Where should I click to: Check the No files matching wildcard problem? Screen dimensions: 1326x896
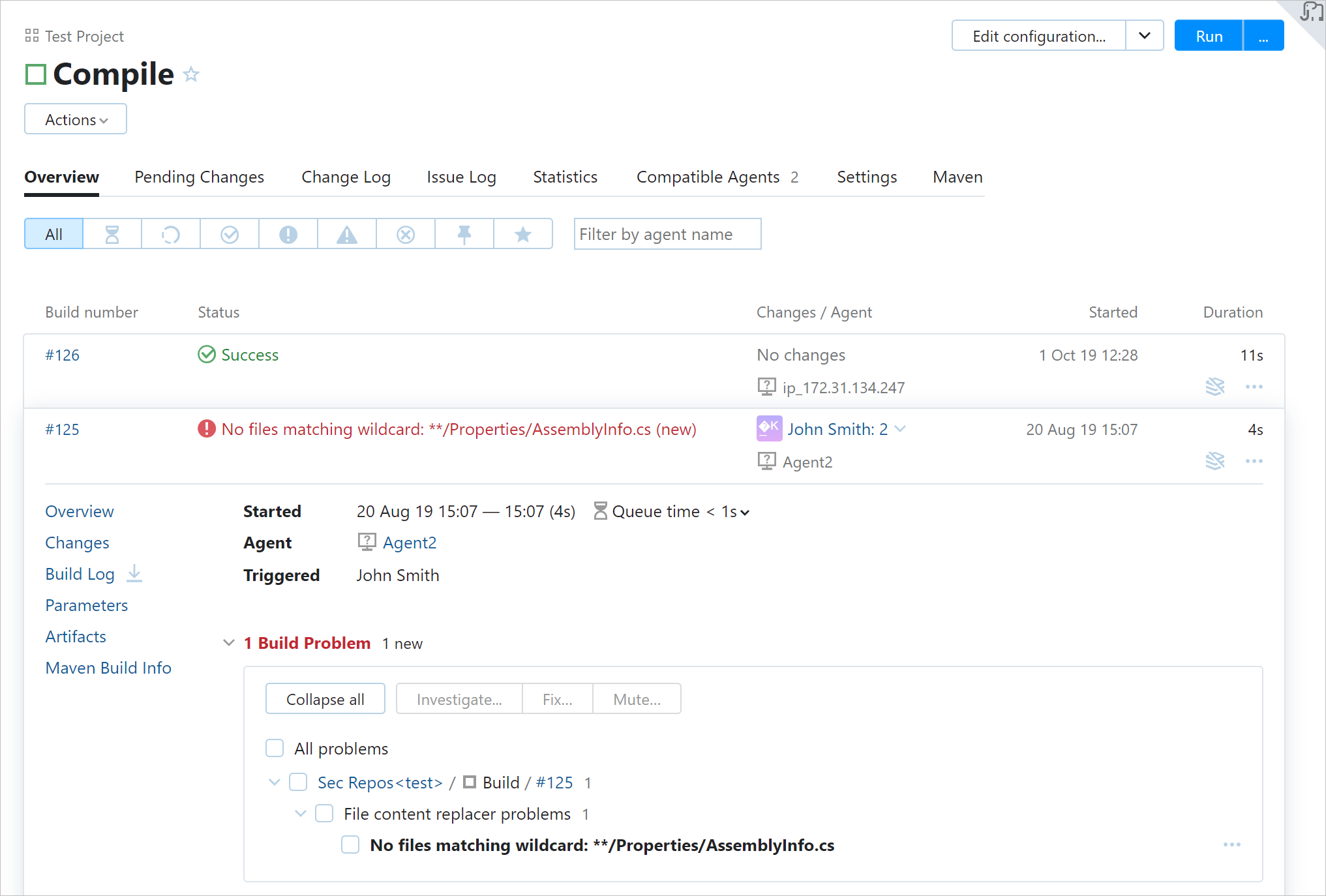click(x=350, y=844)
